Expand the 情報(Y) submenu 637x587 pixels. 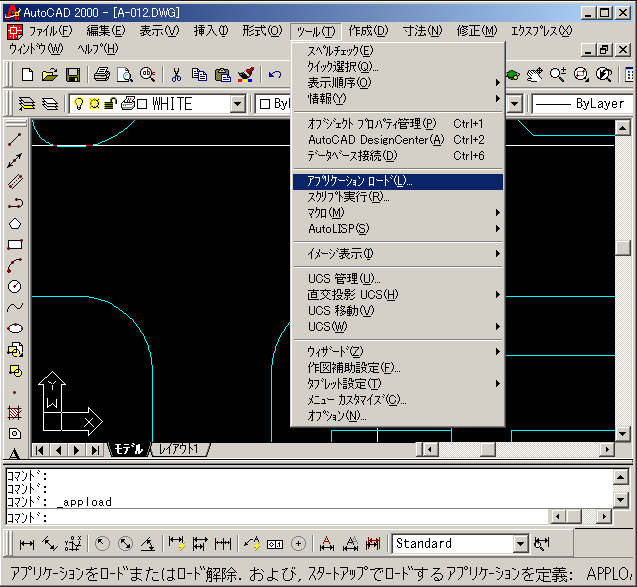tap(398, 99)
